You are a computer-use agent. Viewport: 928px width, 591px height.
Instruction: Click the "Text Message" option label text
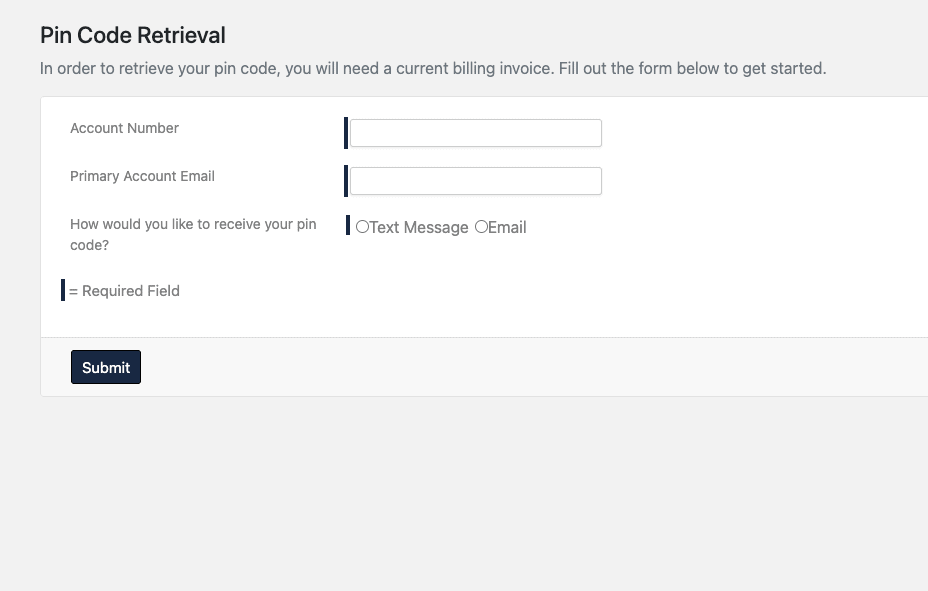pyautogui.click(x=419, y=227)
